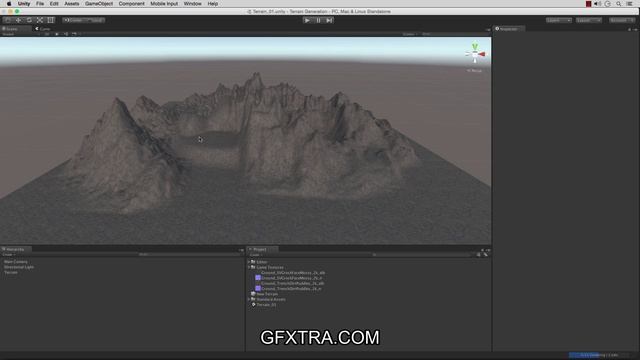Open the Gizmos dropdown
640x360 pixels.
pyautogui.click(x=409, y=34)
